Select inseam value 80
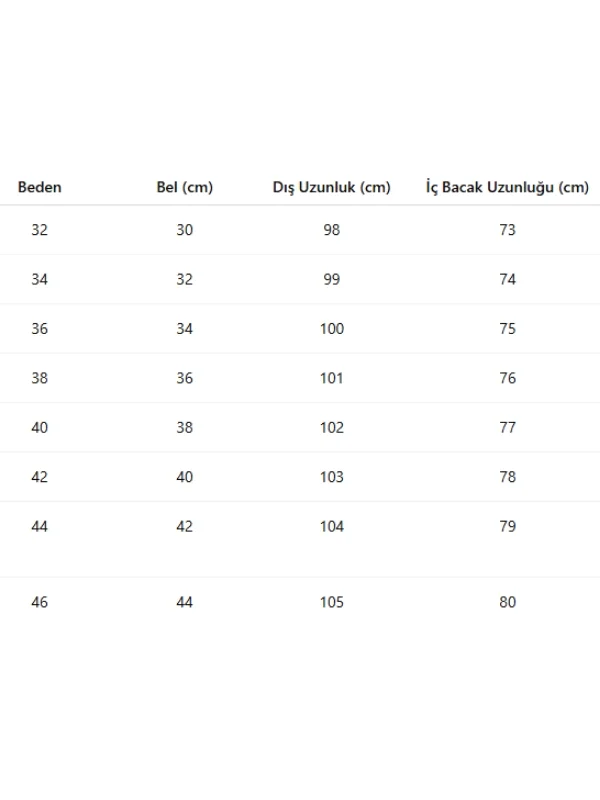Image resolution: width=600 pixels, height=800 pixels. 507,602
